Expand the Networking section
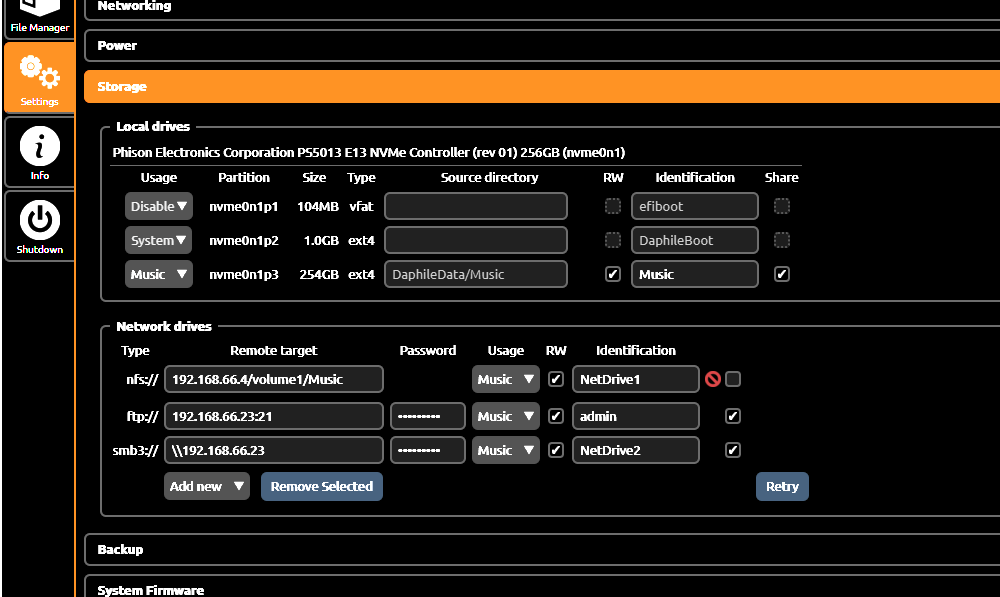1000x597 pixels. pos(542,8)
